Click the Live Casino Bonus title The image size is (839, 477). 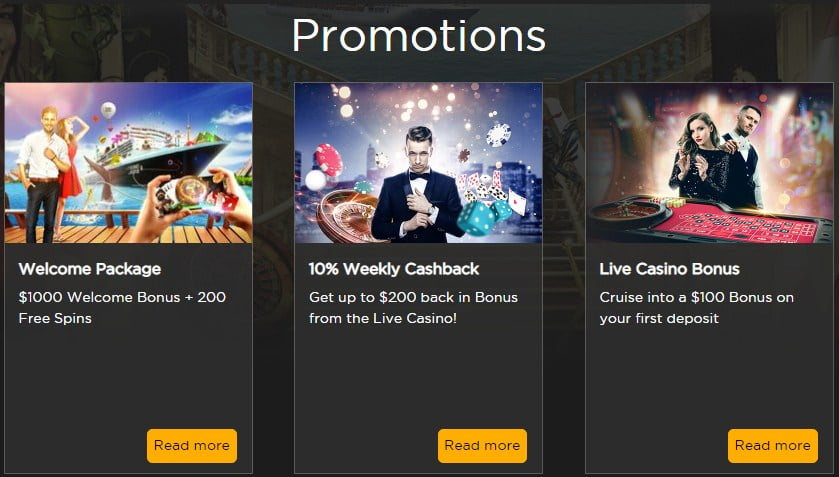pos(669,269)
